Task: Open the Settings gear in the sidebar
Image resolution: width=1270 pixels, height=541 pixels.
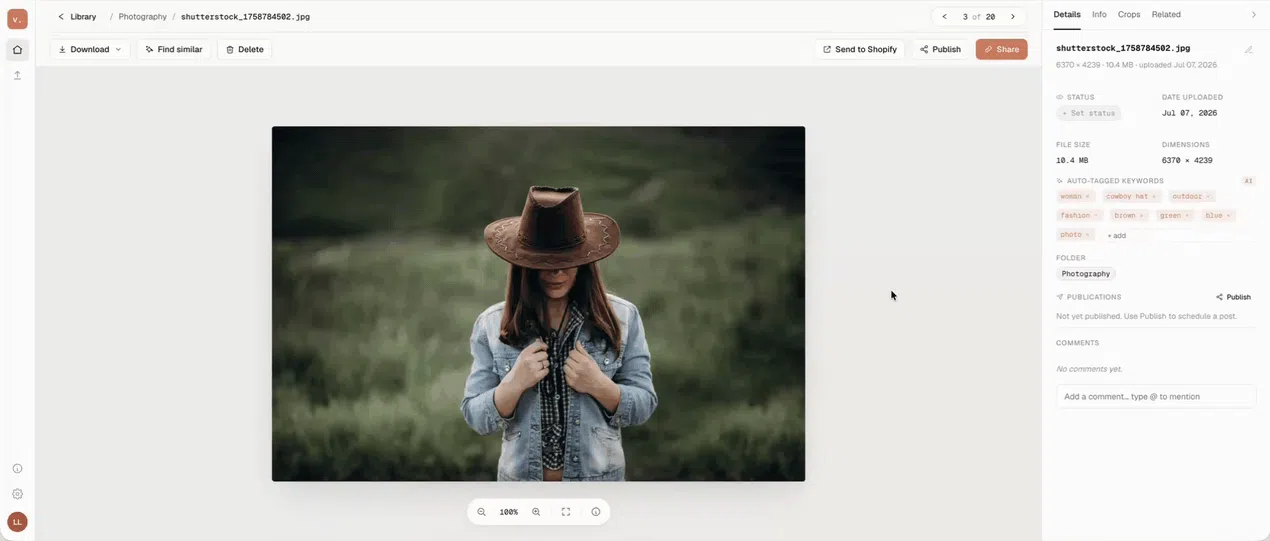Action: pos(17,494)
